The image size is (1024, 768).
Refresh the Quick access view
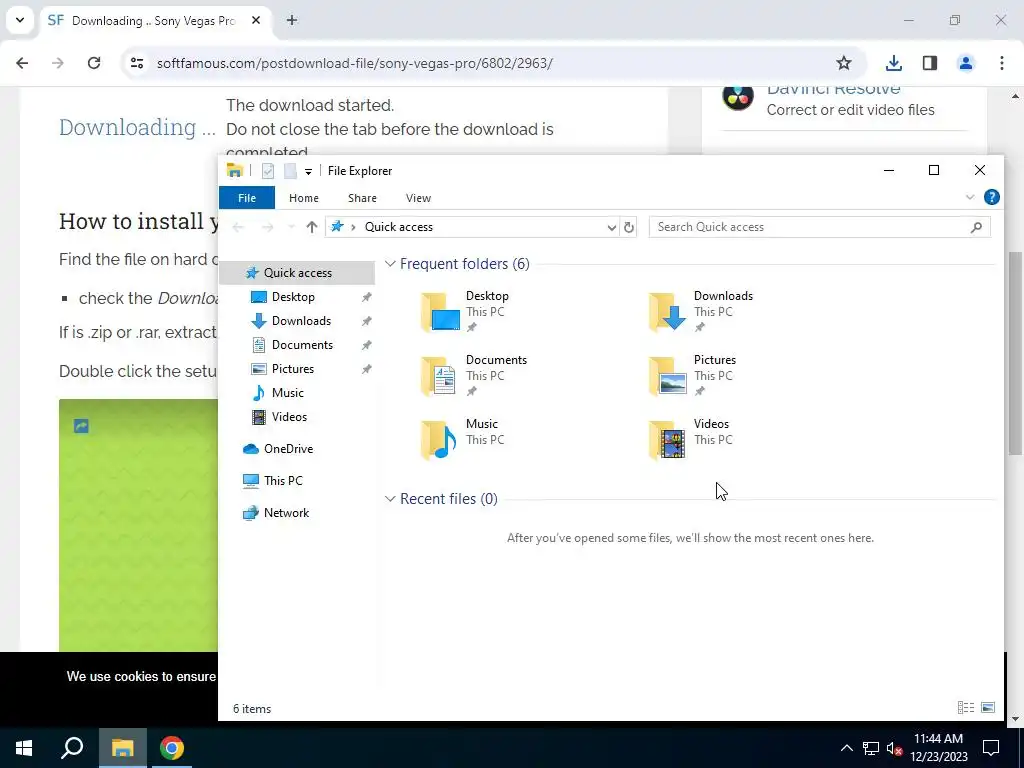pyautogui.click(x=629, y=227)
